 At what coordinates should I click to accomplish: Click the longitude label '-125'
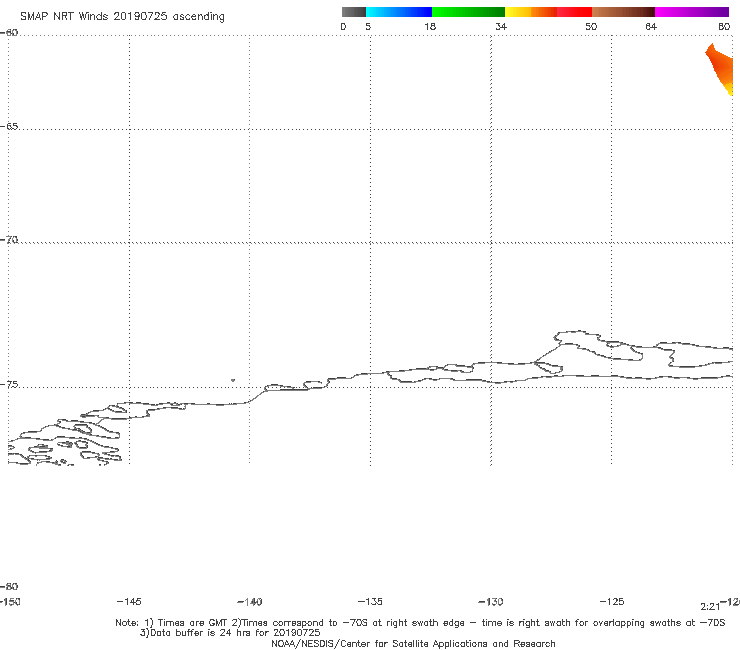[612, 601]
